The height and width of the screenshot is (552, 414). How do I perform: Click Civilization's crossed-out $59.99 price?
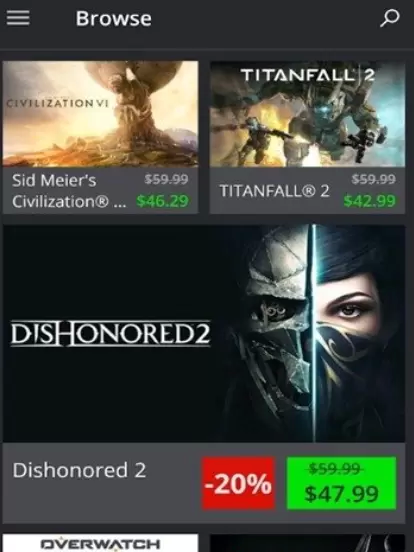pos(167,180)
